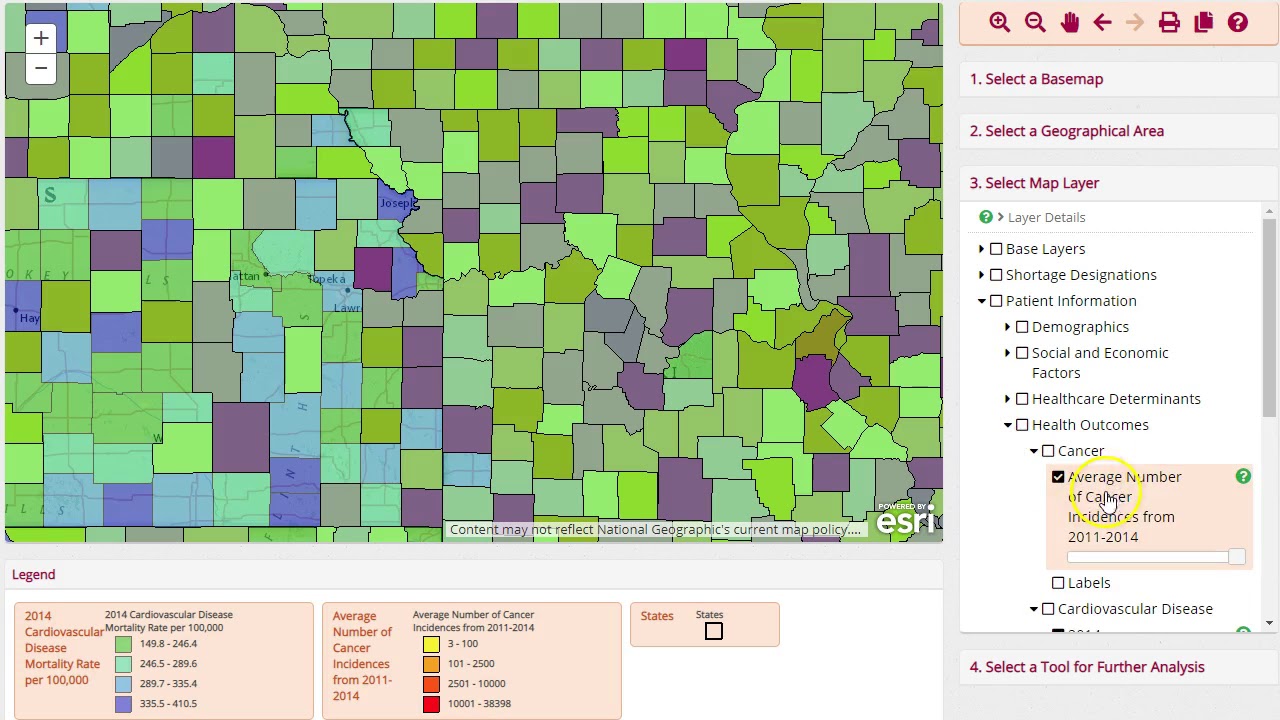Click green 149.8 - 246.4 legend swatch
Image resolution: width=1280 pixels, height=720 pixels.
point(123,644)
